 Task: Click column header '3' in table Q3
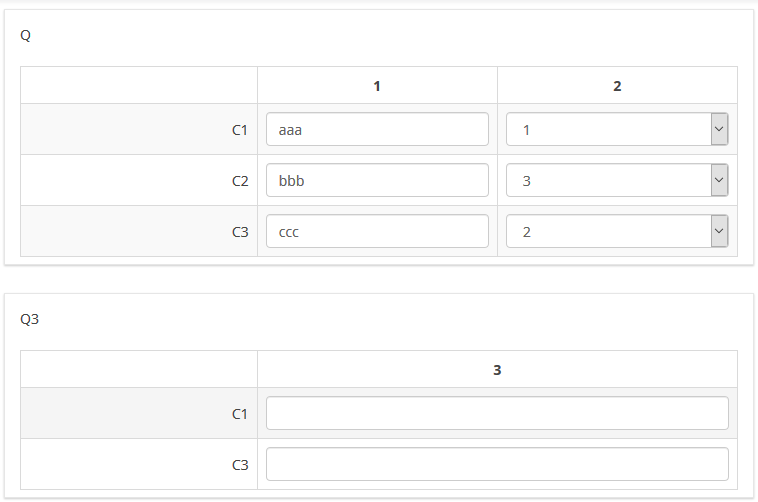coord(497,370)
